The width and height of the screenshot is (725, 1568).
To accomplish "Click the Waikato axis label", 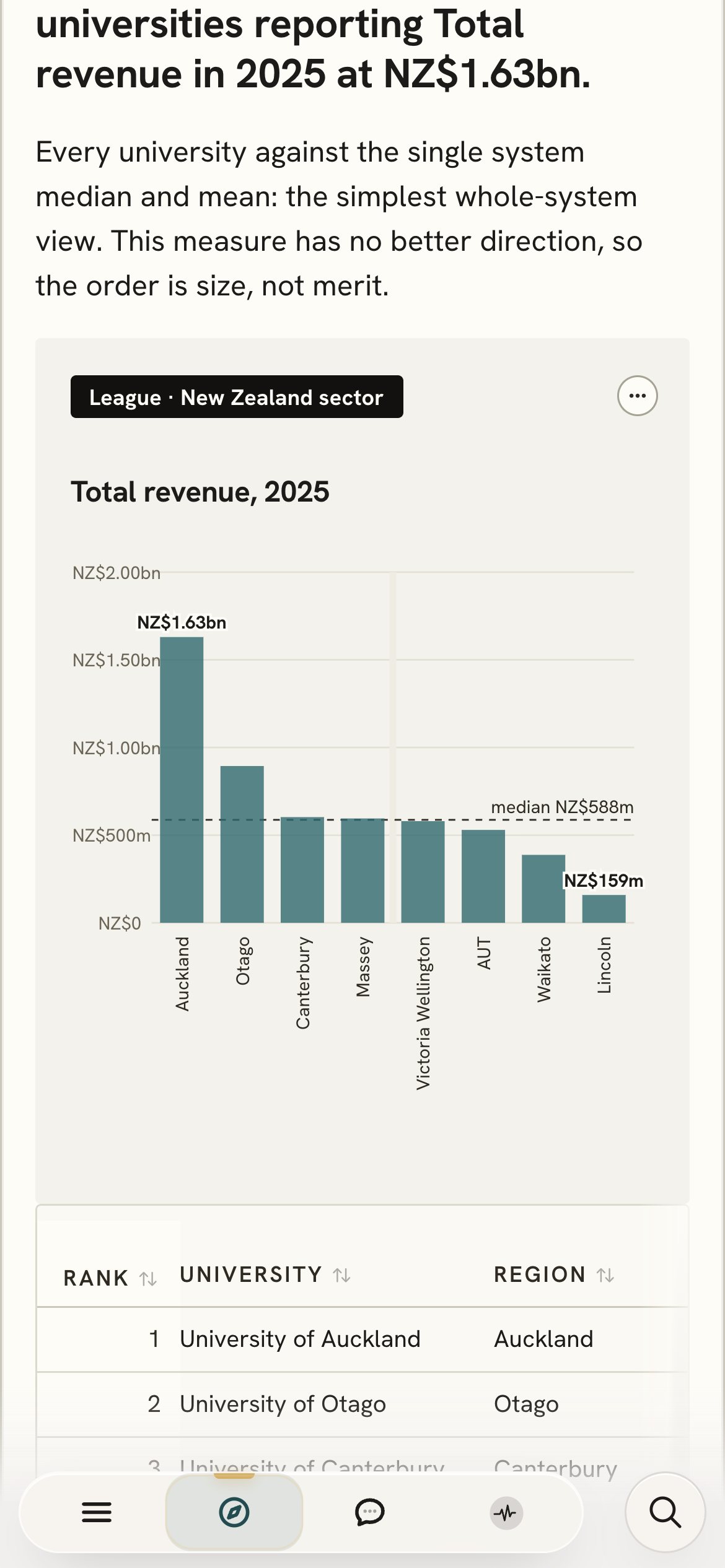I will click(543, 969).
